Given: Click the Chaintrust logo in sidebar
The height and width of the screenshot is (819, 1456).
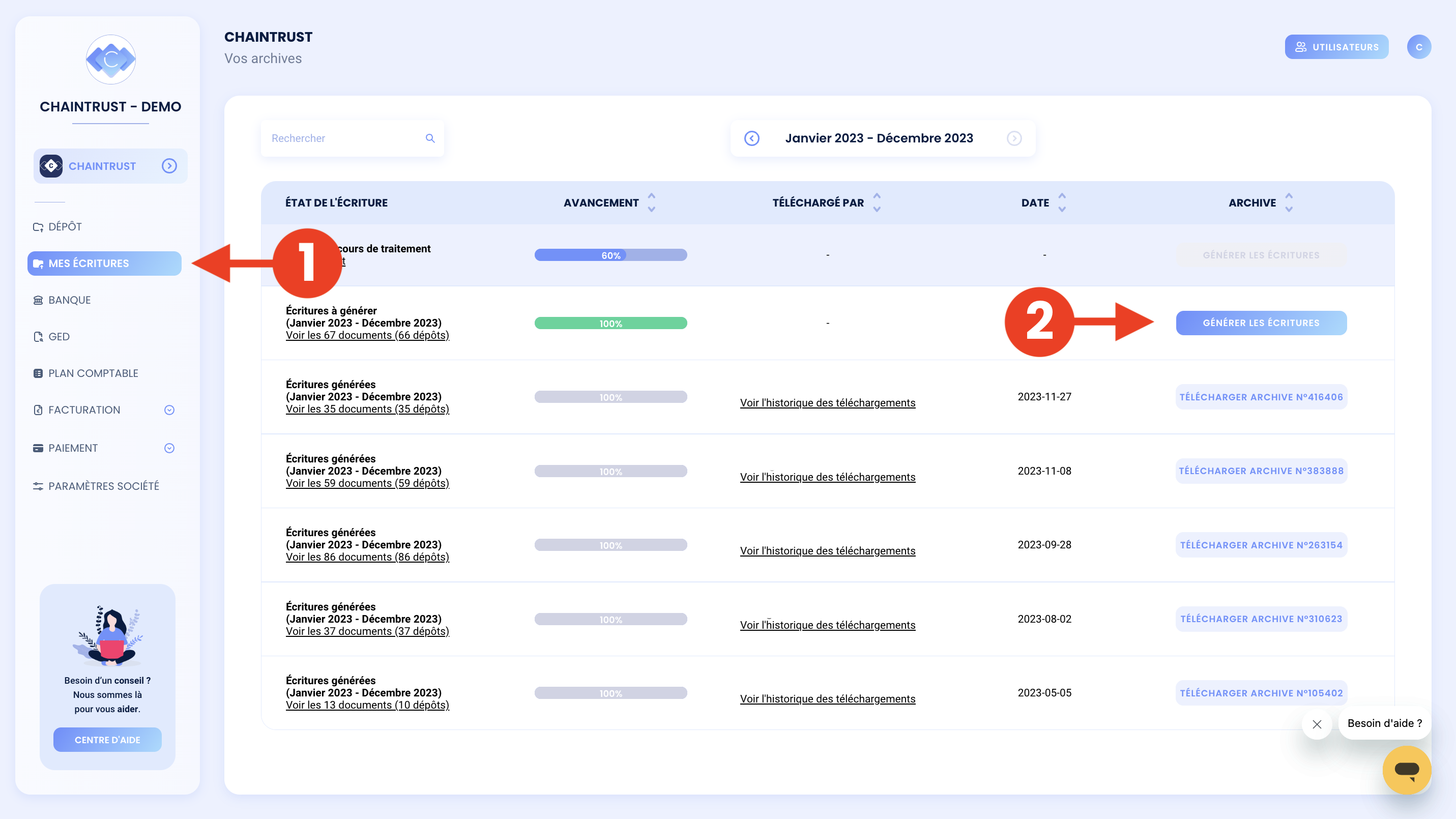Looking at the screenshot, I should (111, 60).
